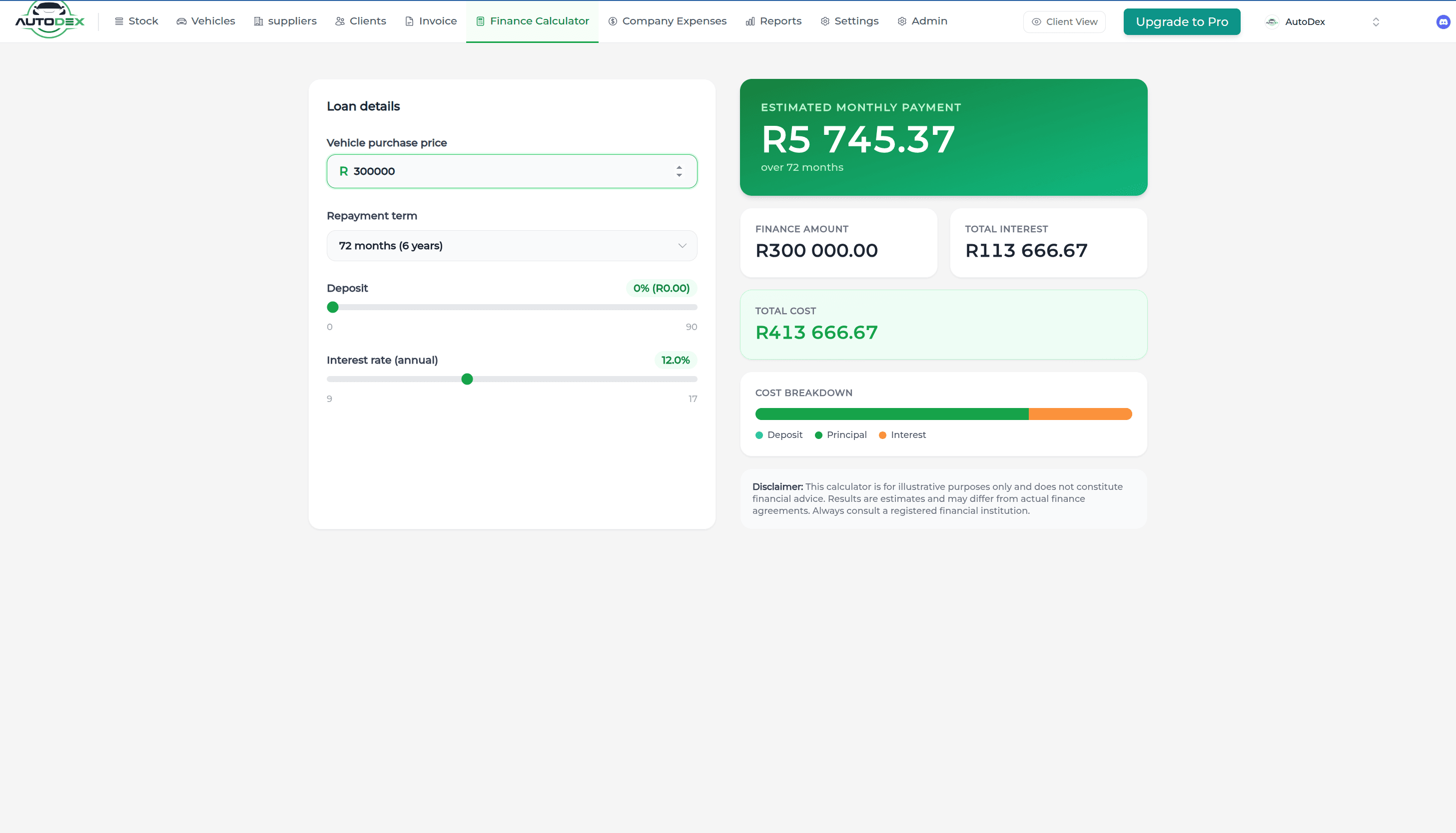Click the Upgrade to Pro button

[x=1181, y=21]
